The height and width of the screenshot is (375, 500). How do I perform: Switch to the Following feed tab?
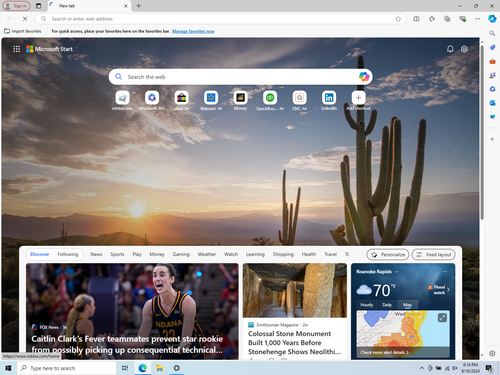68,254
